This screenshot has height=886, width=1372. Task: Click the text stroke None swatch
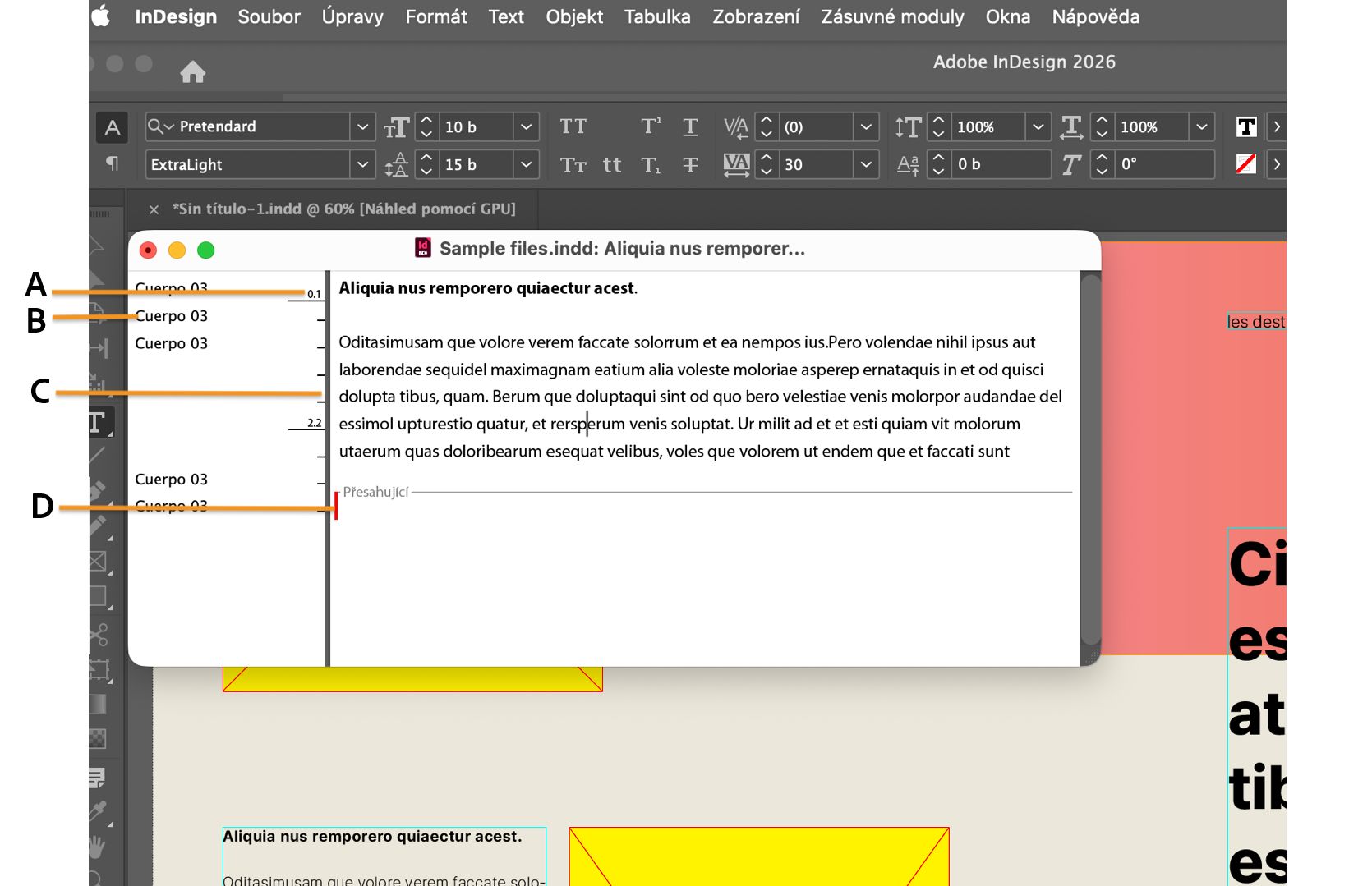[1246, 164]
